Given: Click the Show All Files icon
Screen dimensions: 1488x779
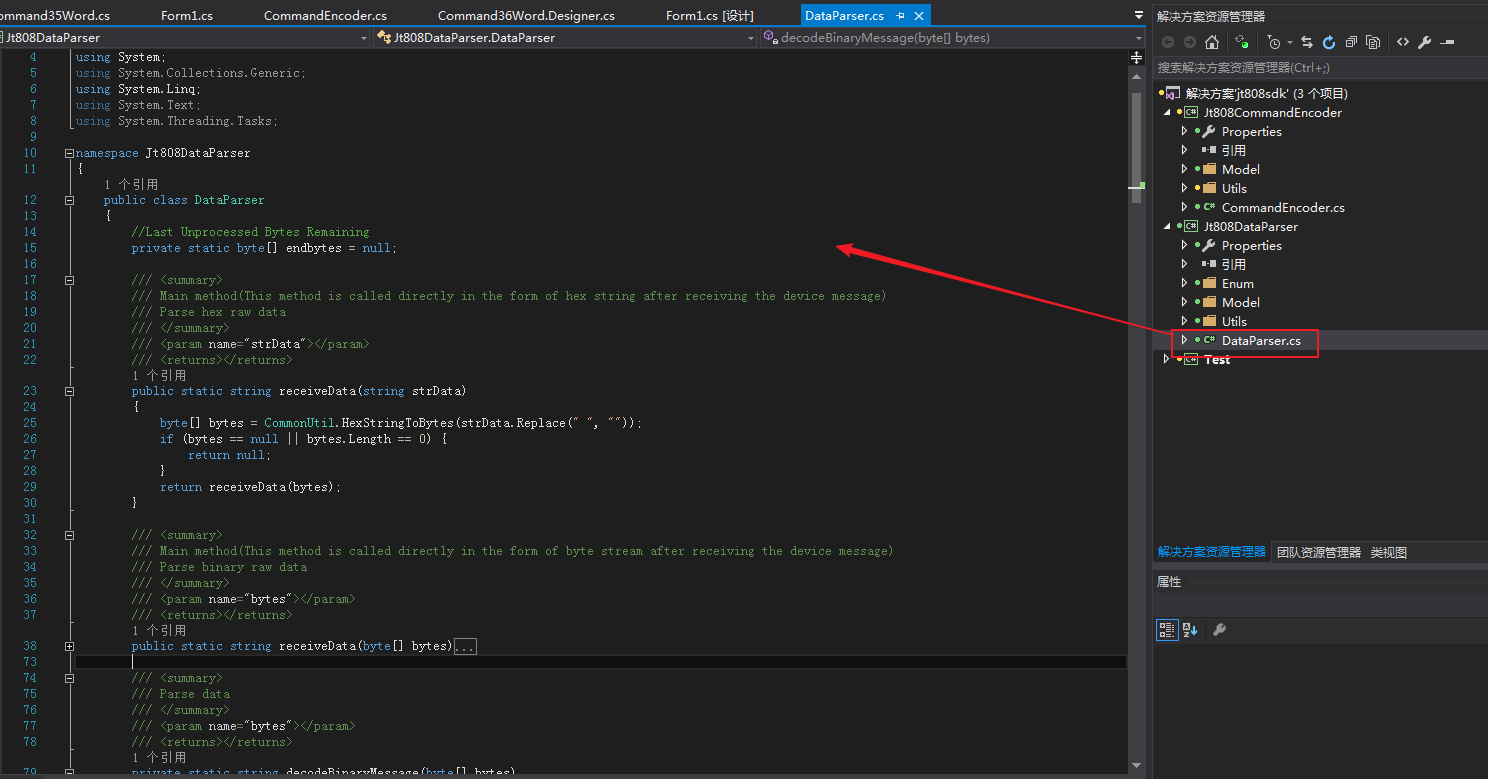Looking at the screenshot, I should pyautogui.click(x=1373, y=42).
